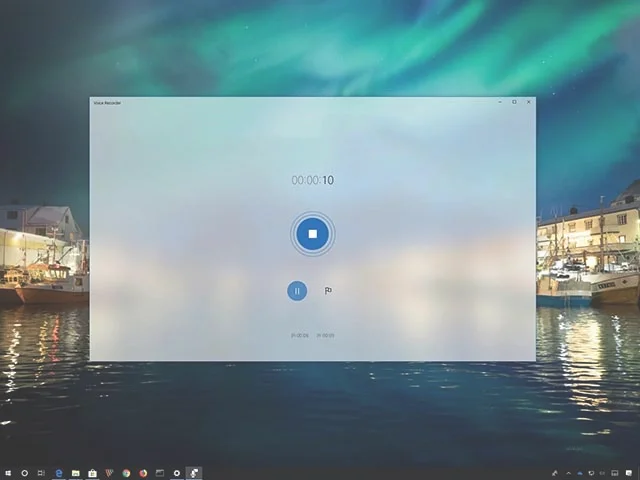Screen dimensions: 640x480
Task: Minimize the Voice Recorder window
Action: 500,102
